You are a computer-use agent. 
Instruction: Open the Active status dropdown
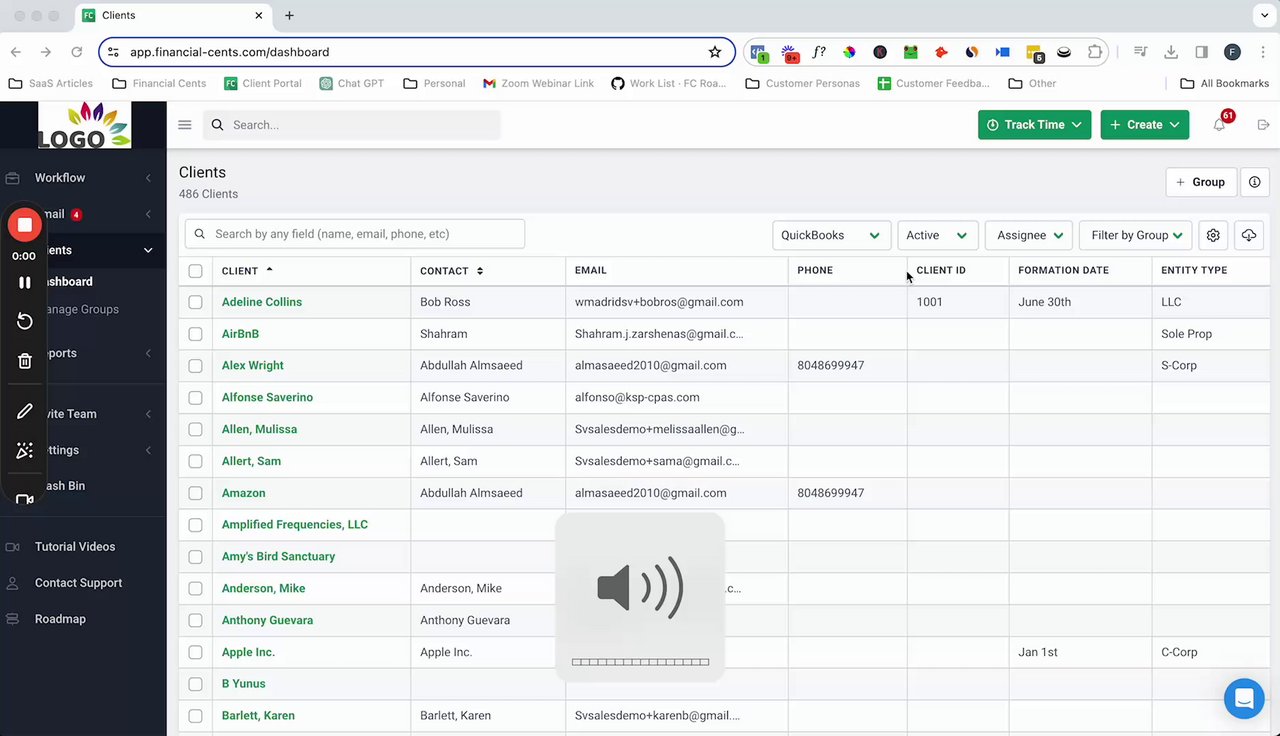click(937, 235)
